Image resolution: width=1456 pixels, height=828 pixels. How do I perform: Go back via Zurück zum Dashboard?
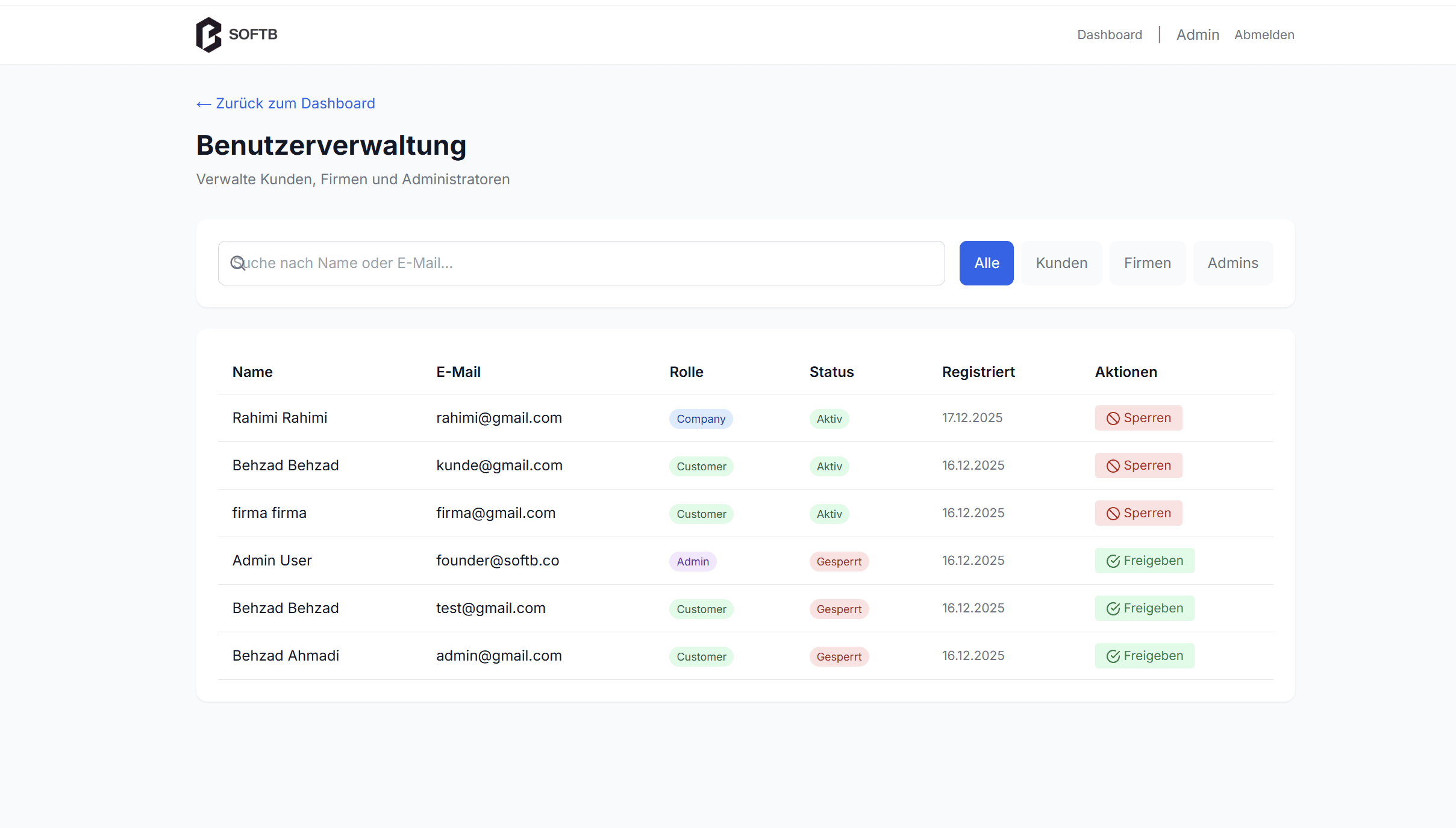(x=286, y=104)
